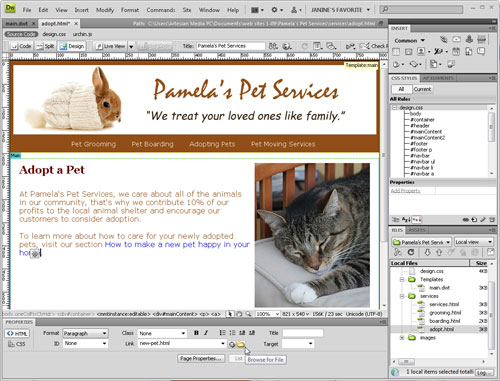Click the New CSS Rule icon
This screenshot has width=500, height=381.
(474, 220)
